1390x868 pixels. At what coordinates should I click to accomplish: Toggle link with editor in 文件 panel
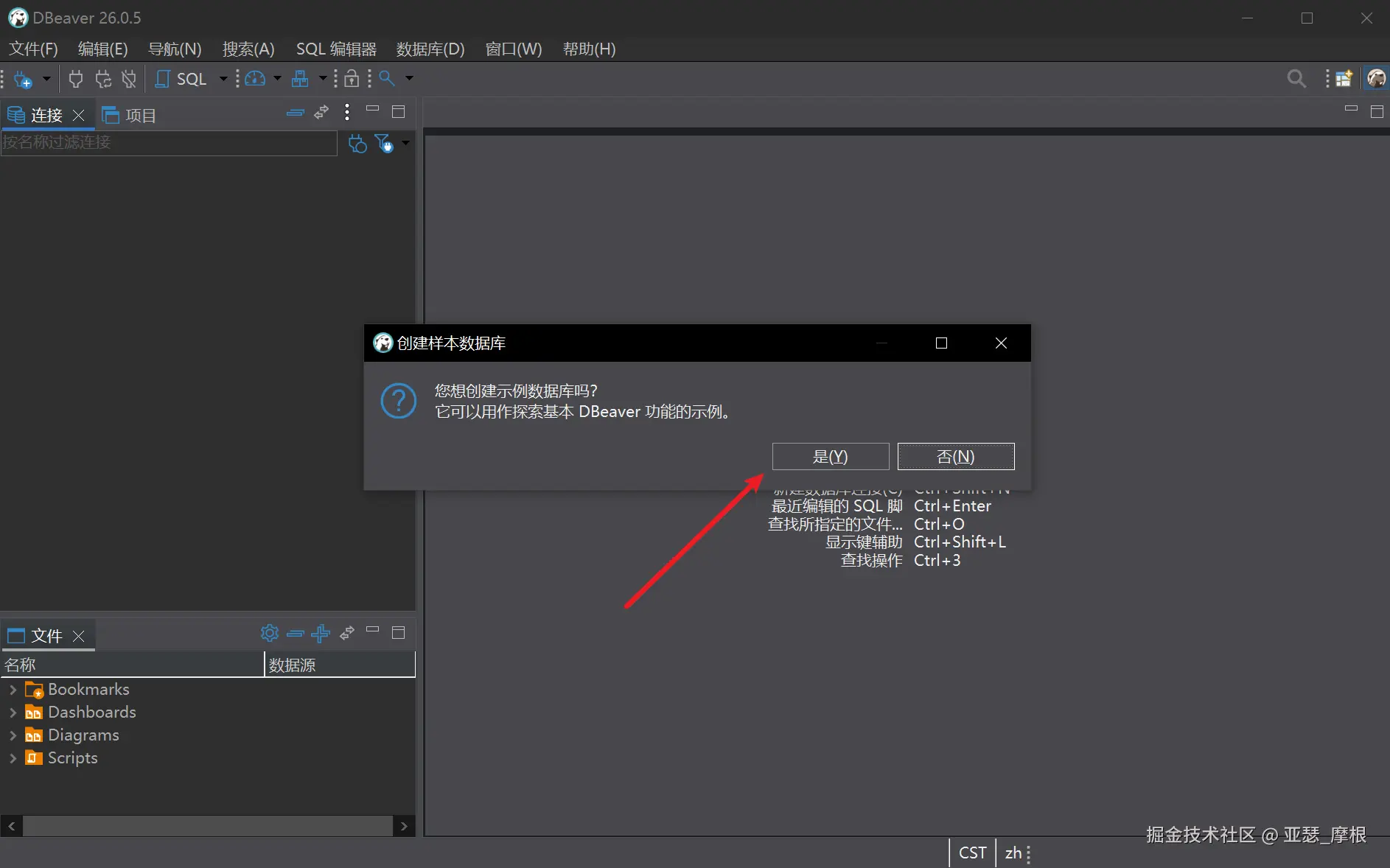point(347,633)
